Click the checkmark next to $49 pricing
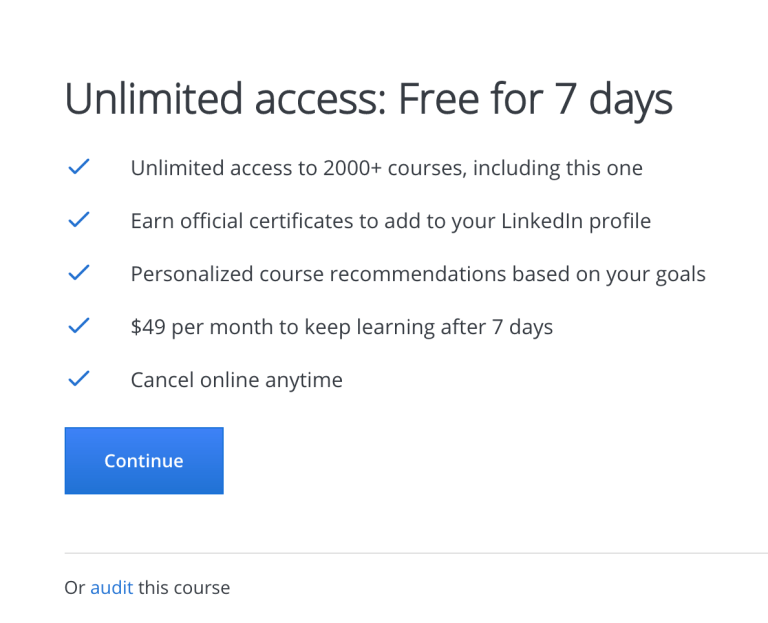The width and height of the screenshot is (768, 623). coord(79,326)
